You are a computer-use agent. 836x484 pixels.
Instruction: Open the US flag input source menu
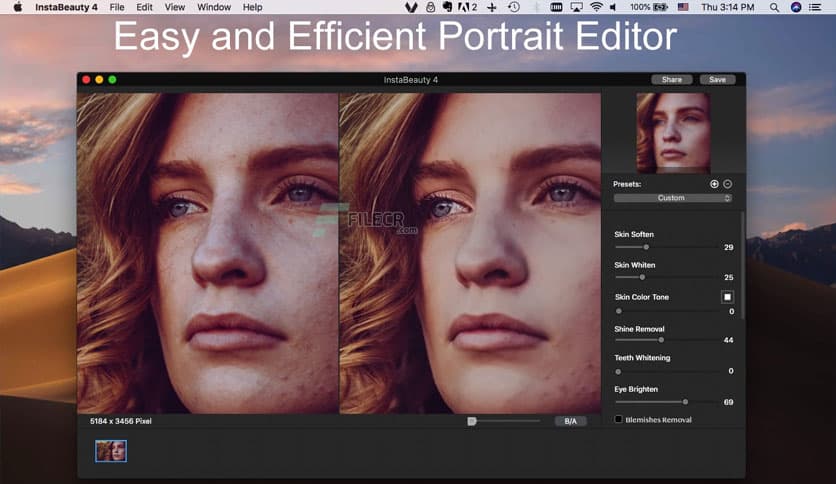[x=683, y=7]
